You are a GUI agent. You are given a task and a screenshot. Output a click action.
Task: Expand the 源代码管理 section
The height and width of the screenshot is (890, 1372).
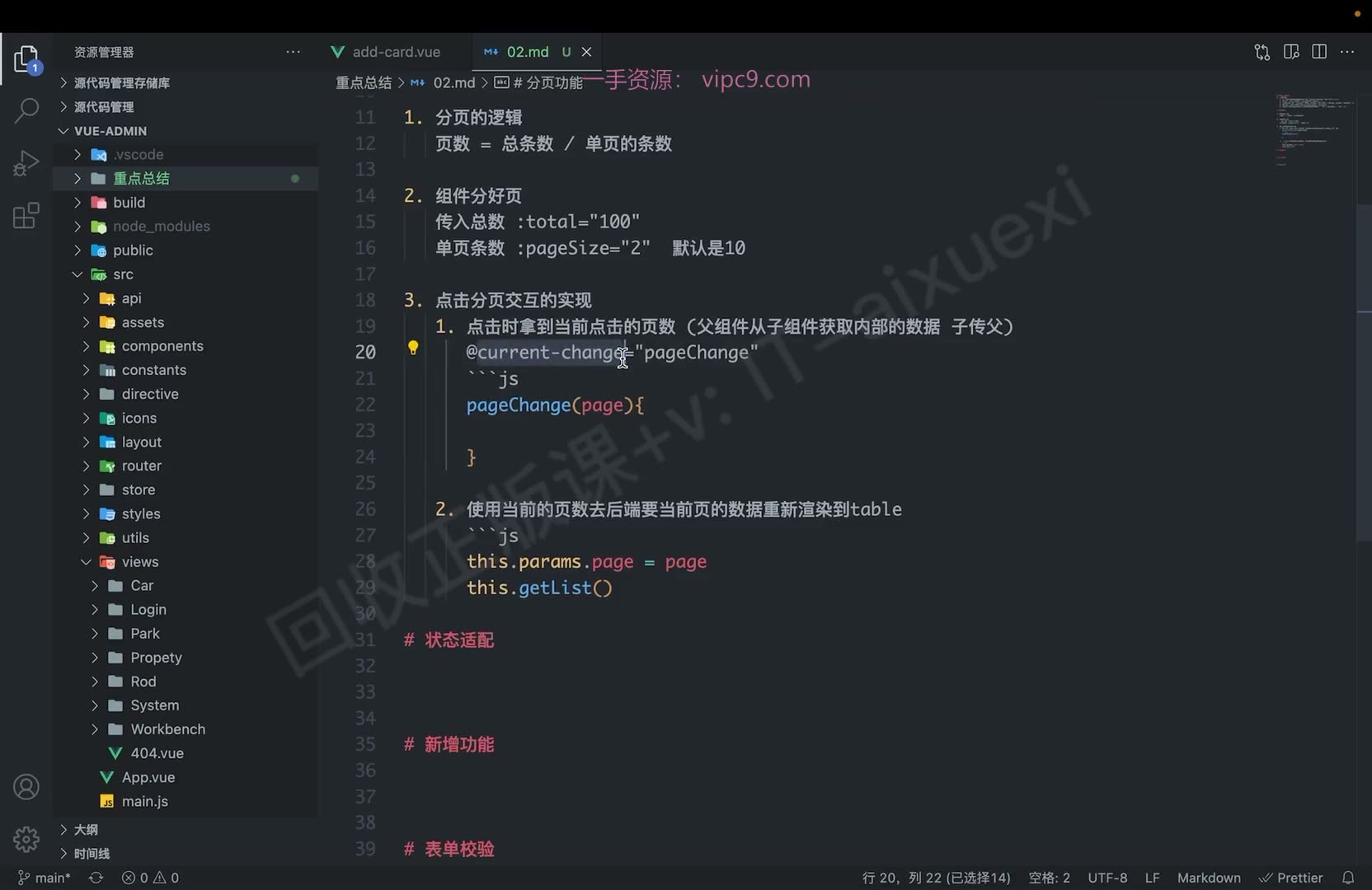(x=104, y=107)
